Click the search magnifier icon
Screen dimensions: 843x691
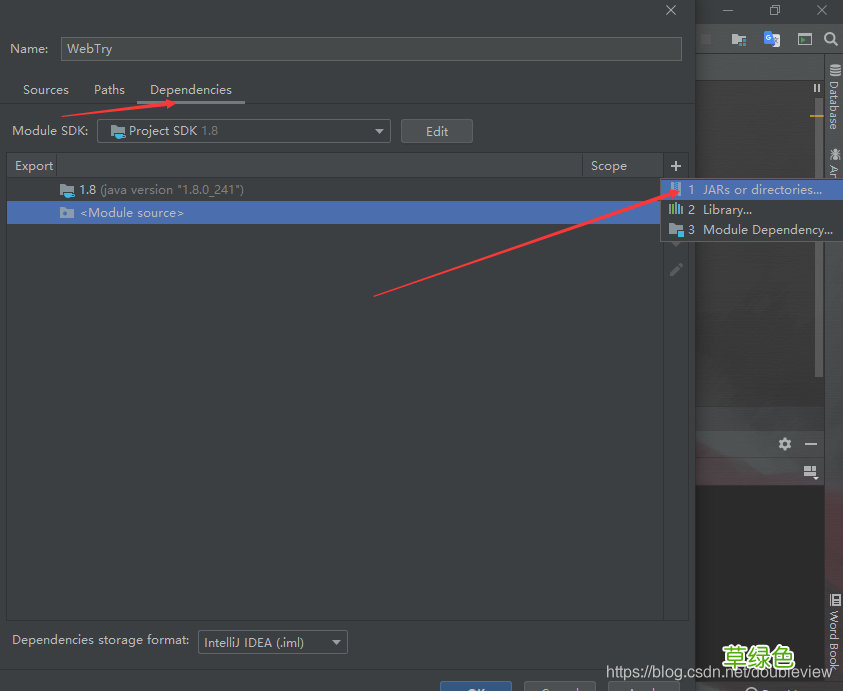(x=831, y=39)
